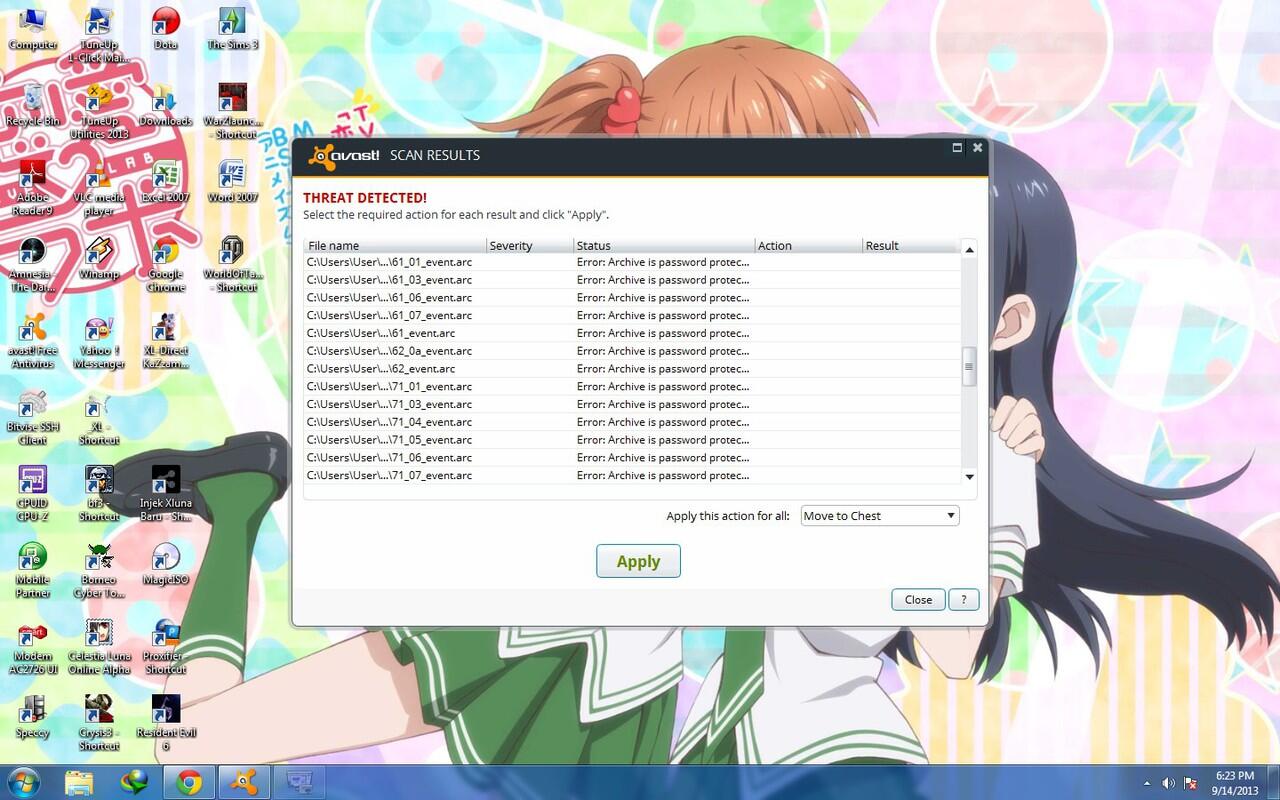Select the row '61_03_event.arc'
The width and height of the screenshot is (1280, 800).
(632, 280)
